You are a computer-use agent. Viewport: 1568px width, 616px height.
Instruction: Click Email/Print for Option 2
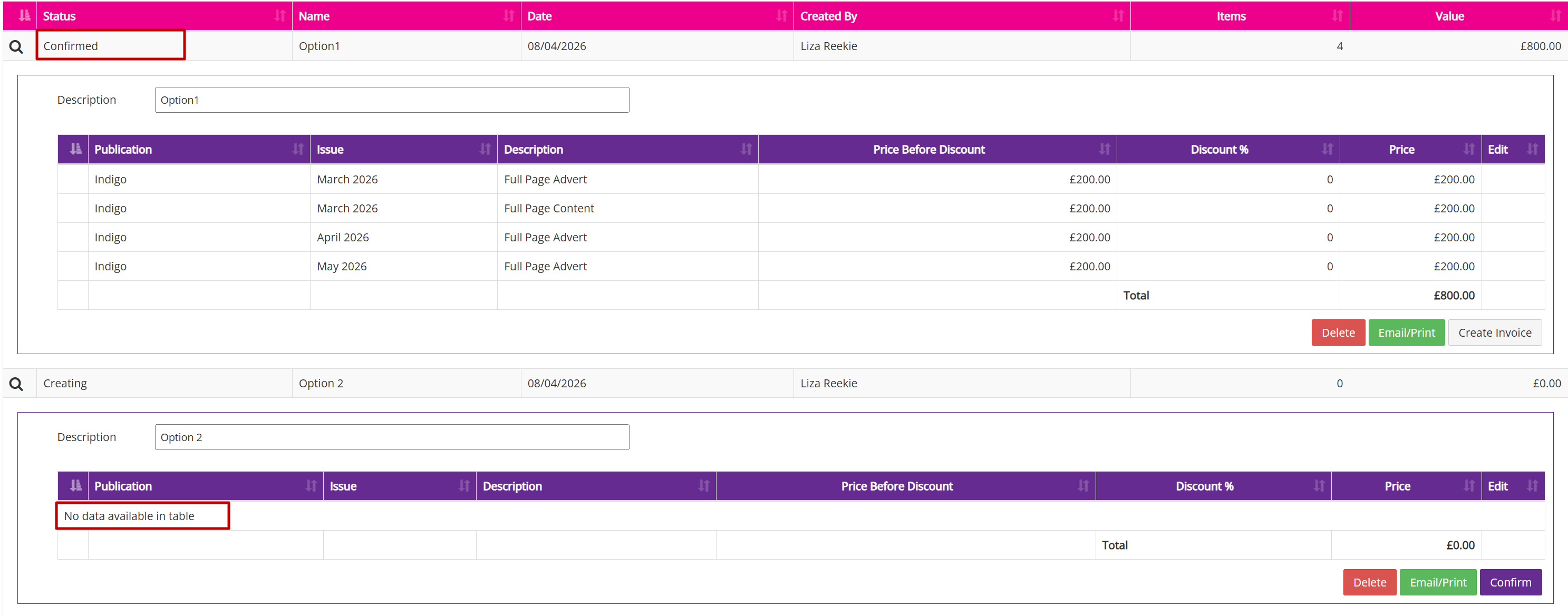[1438, 583]
